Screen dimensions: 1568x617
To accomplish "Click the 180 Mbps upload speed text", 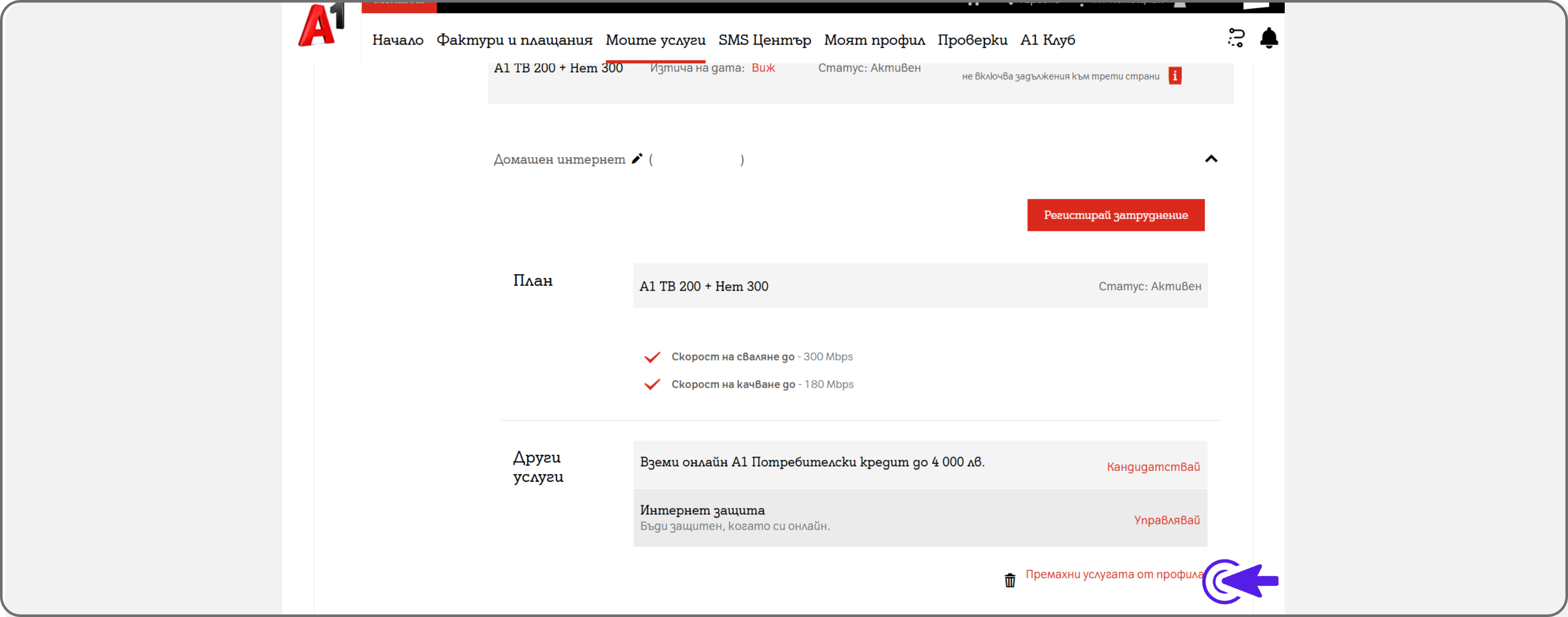I will point(828,385).
